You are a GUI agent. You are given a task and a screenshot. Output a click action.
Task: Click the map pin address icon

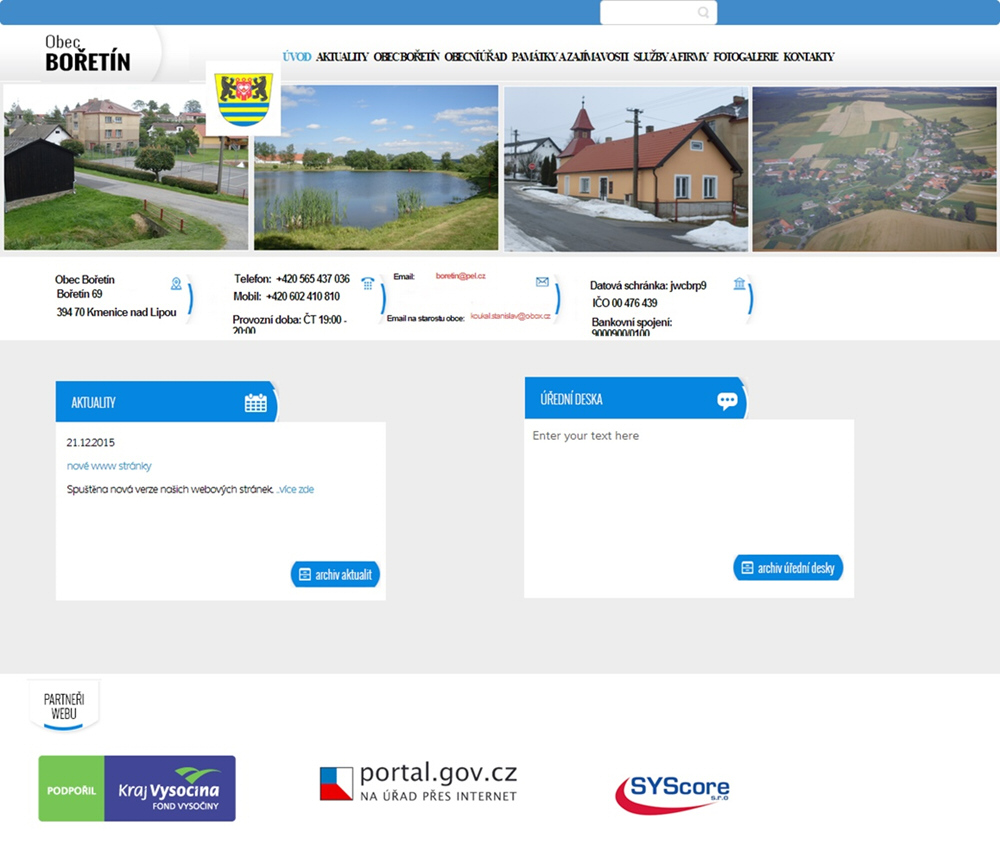coord(176,284)
